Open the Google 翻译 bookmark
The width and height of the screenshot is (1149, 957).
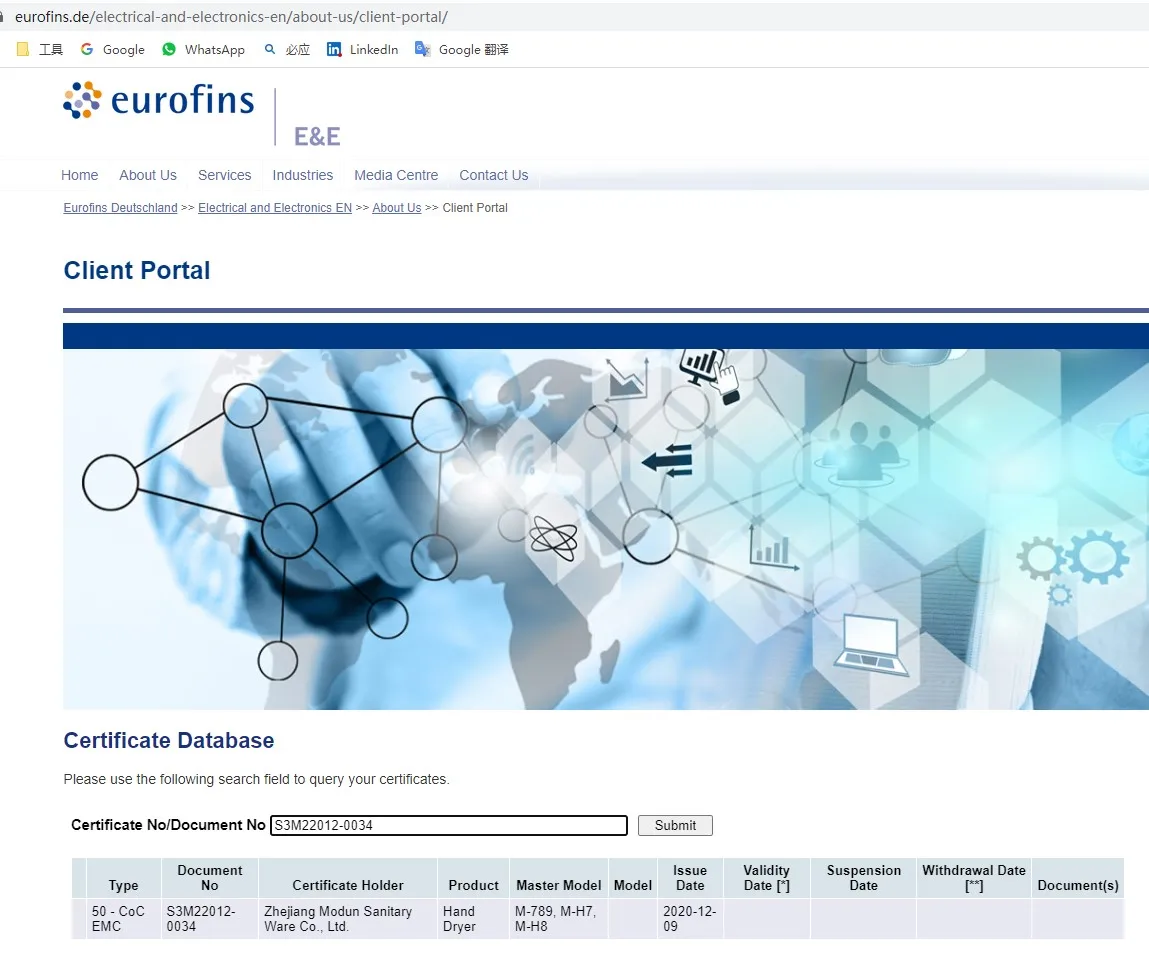point(462,49)
